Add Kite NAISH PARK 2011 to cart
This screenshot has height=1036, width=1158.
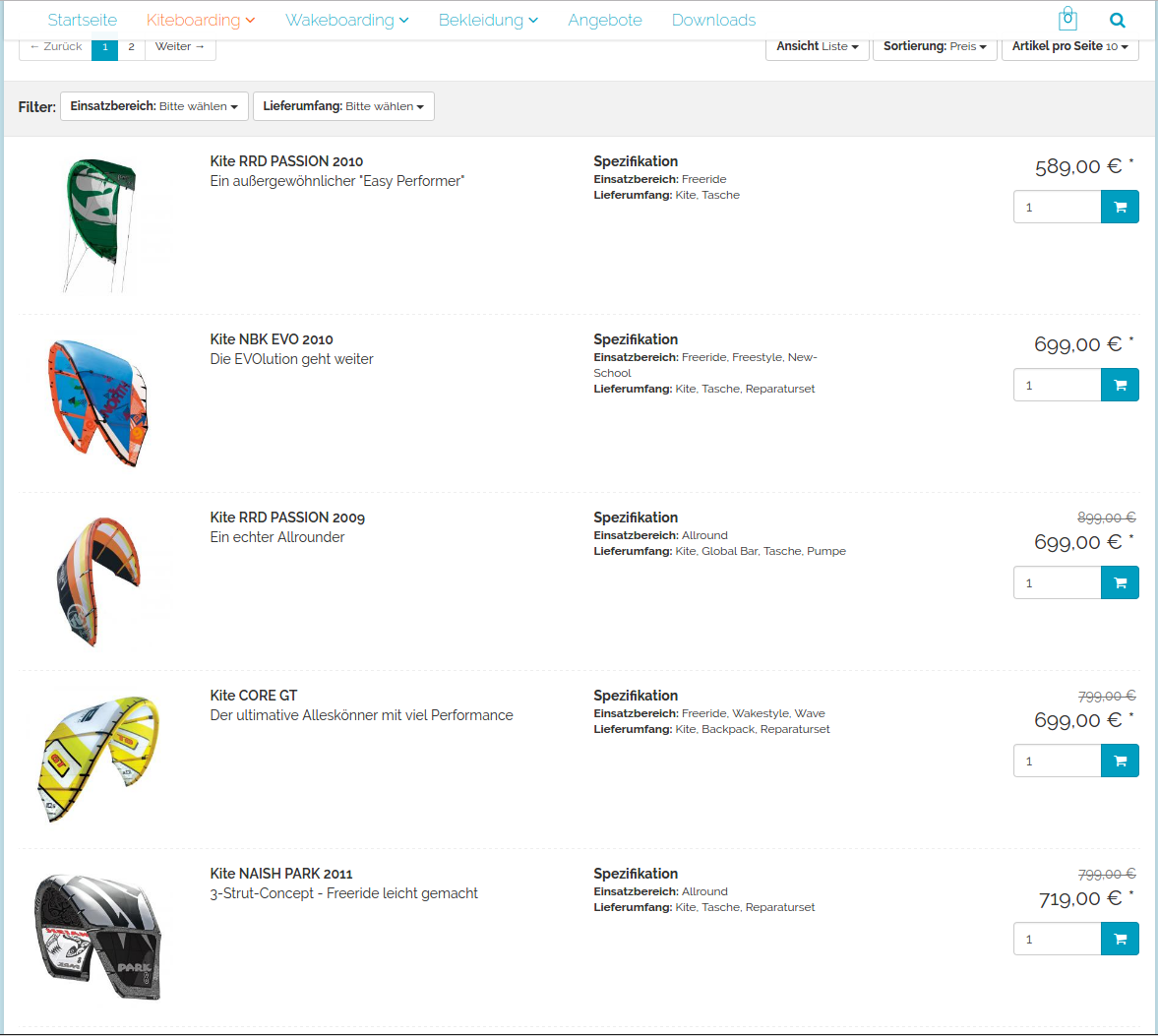[x=1120, y=939]
